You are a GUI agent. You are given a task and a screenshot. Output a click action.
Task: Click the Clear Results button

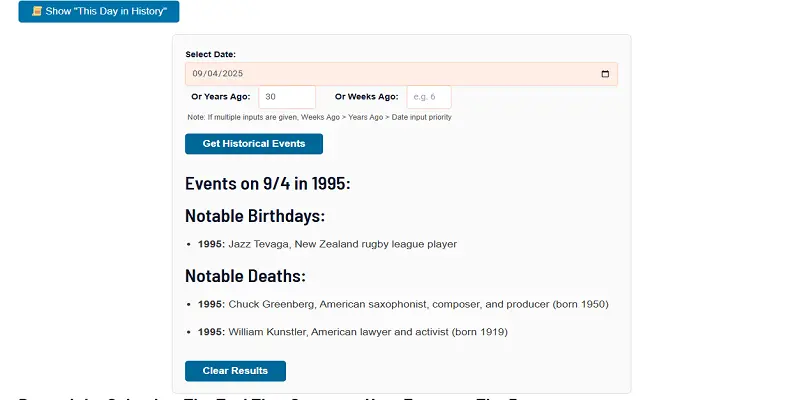coord(235,371)
